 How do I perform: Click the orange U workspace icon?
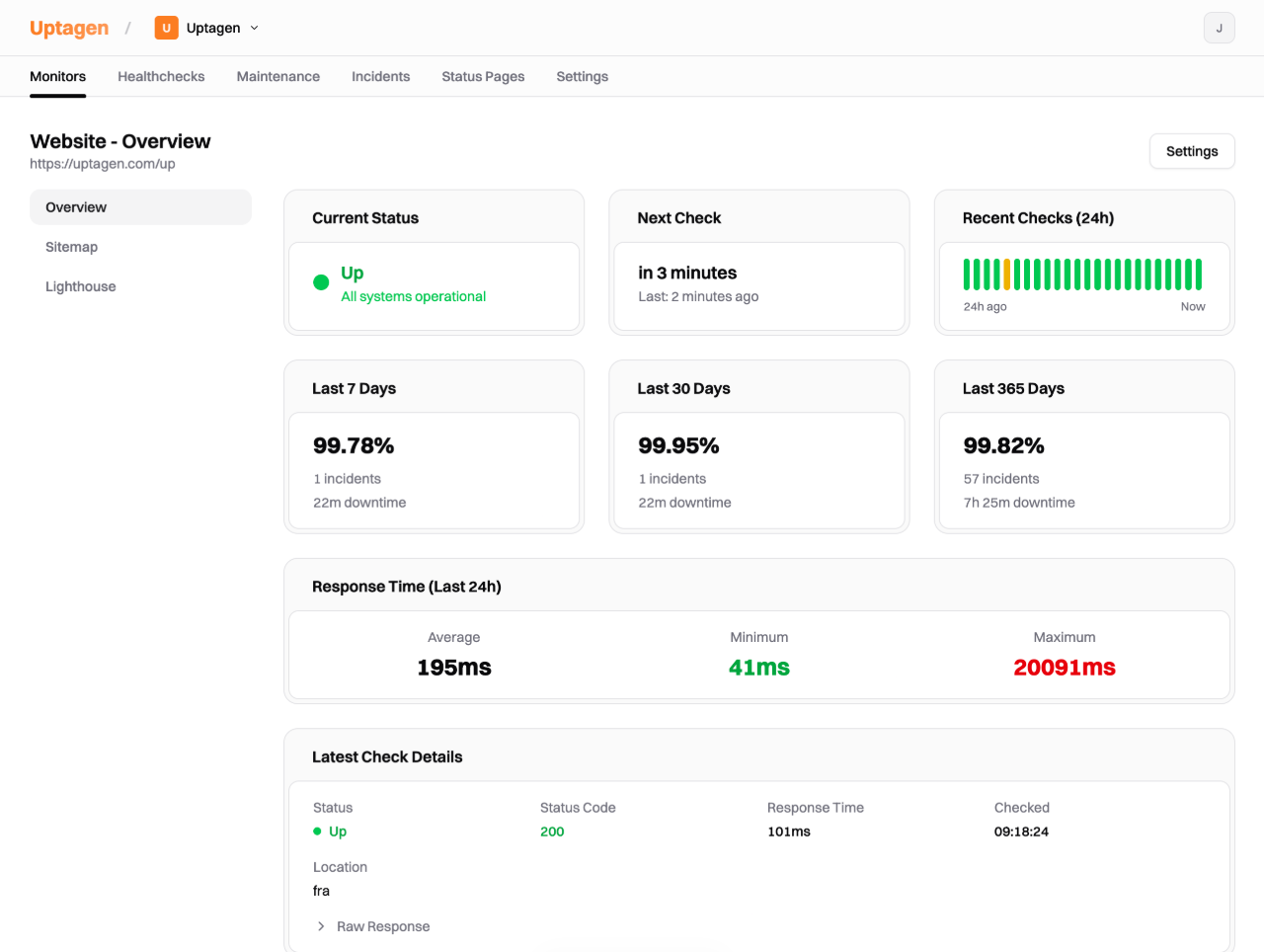pos(166,28)
